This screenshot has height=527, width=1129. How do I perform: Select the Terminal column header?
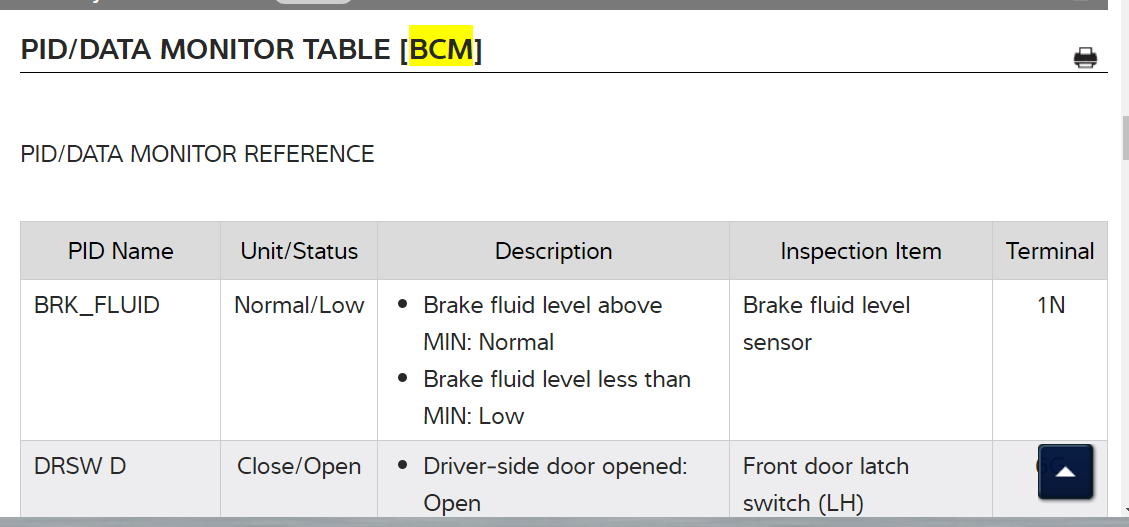coord(1050,251)
